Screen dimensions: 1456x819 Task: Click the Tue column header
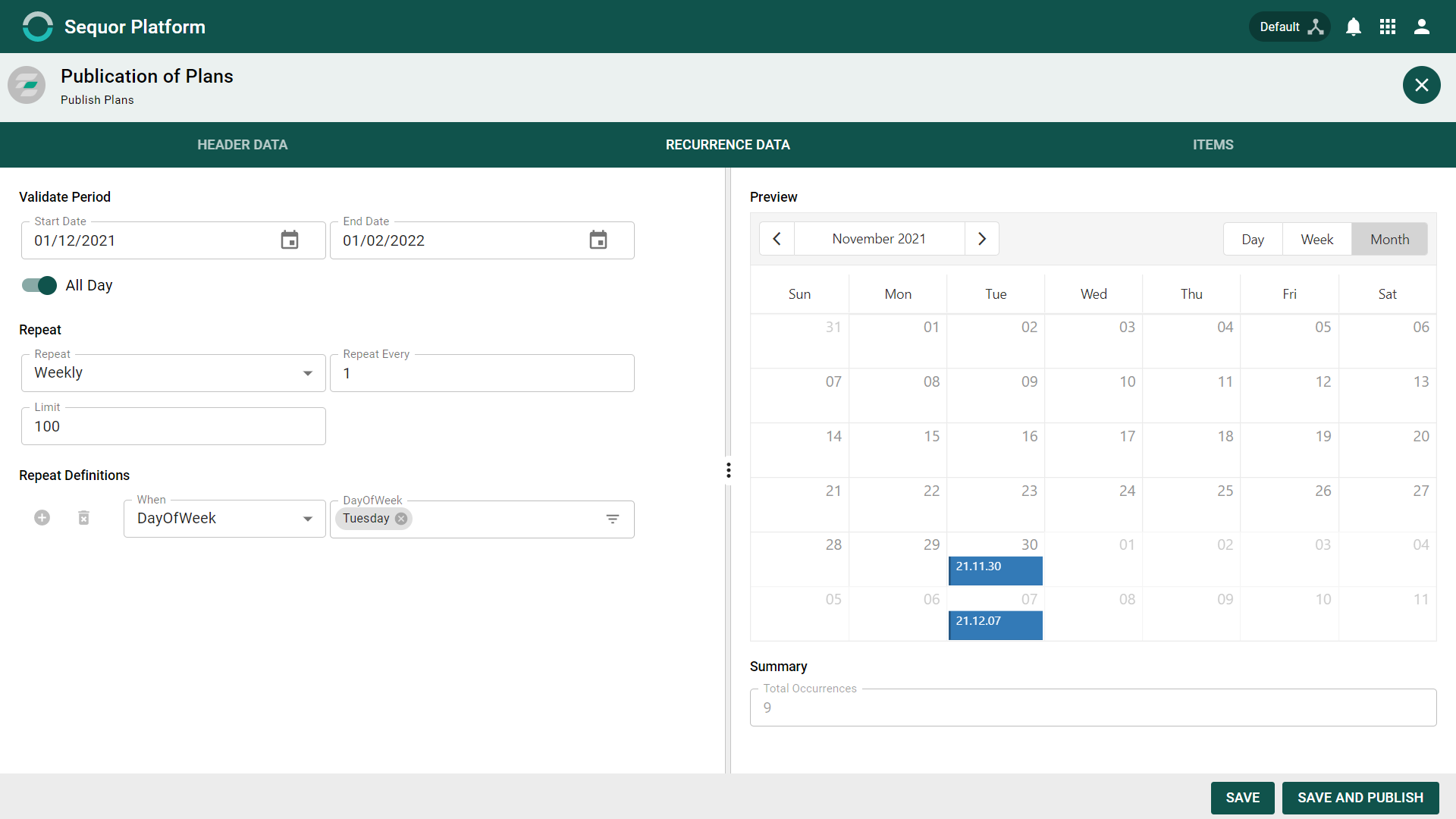pyautogui.click(x=996, y=294)
